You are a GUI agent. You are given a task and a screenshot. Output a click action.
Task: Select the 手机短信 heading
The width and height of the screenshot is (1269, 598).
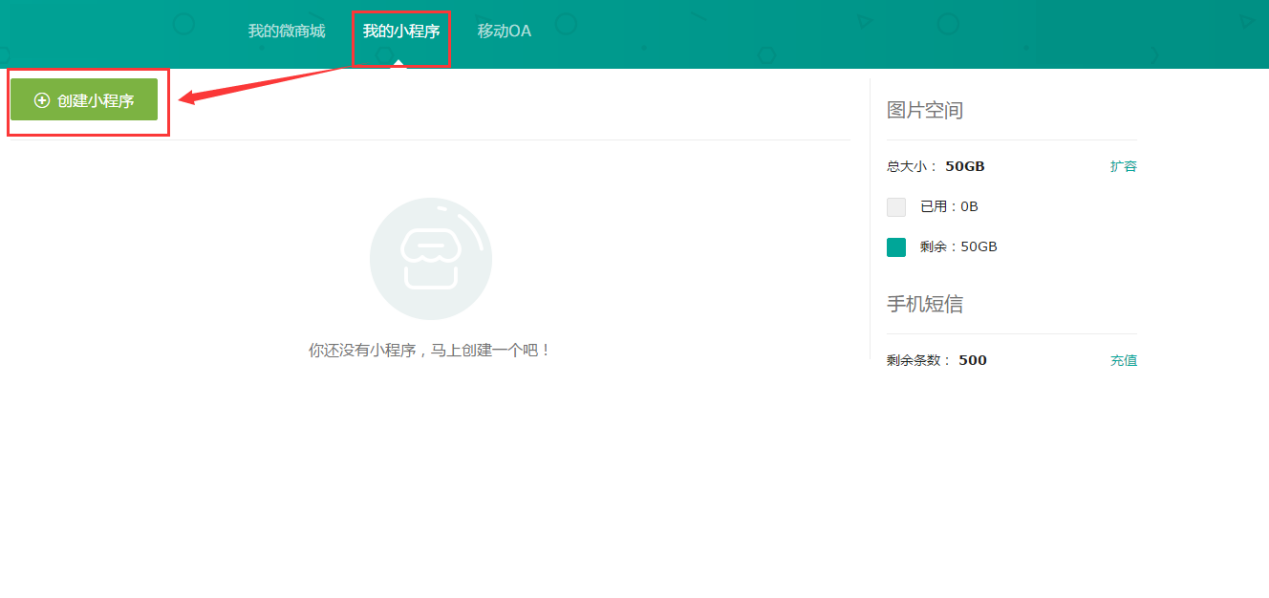pos(925,304)
